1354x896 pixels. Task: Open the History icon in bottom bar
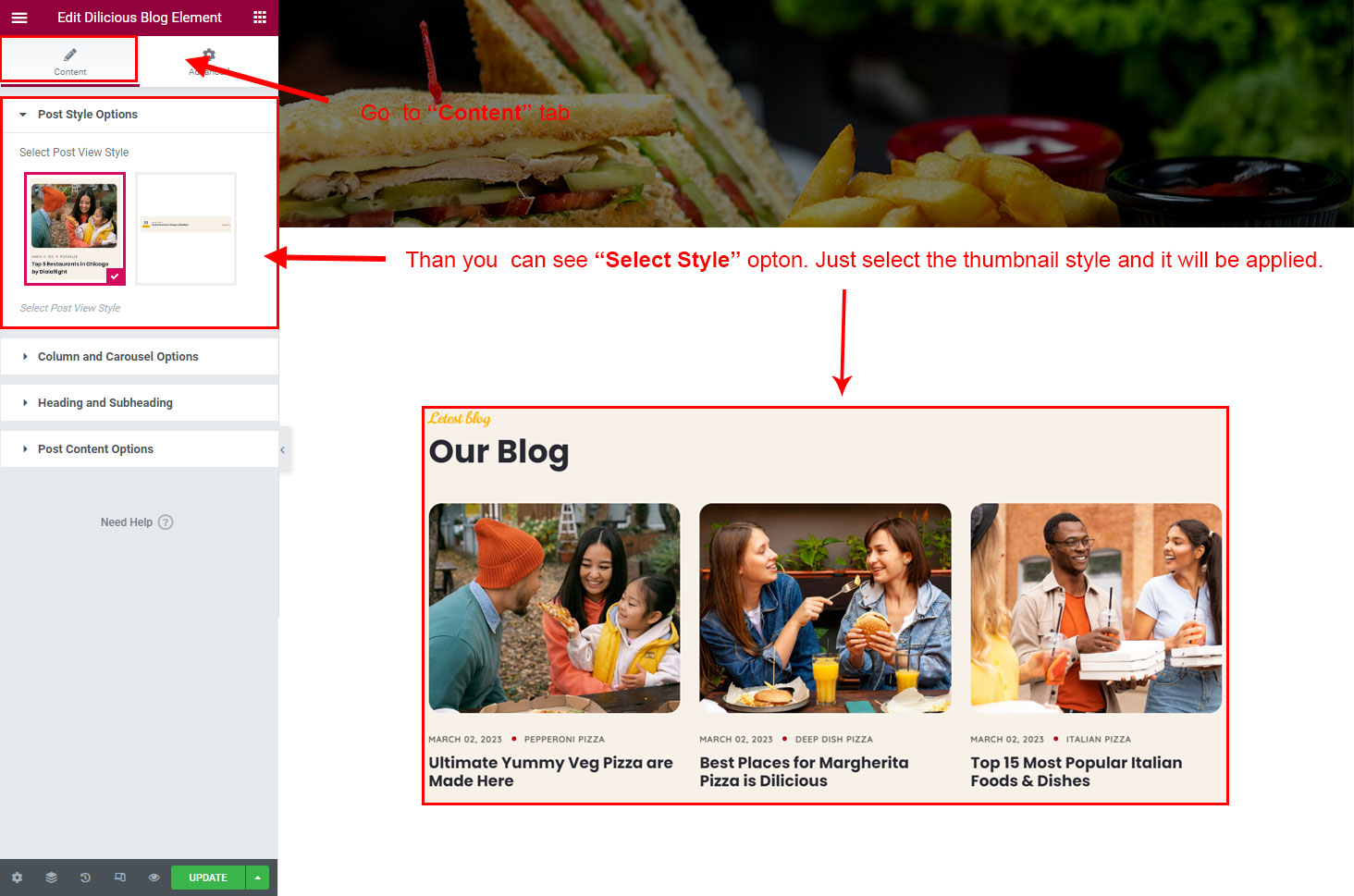coord(85,878)
